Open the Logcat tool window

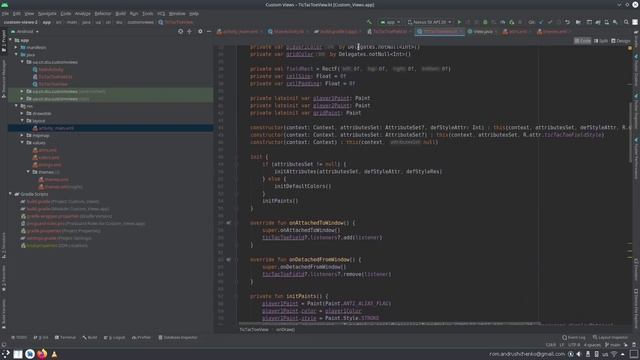click(x=115, y=338)
